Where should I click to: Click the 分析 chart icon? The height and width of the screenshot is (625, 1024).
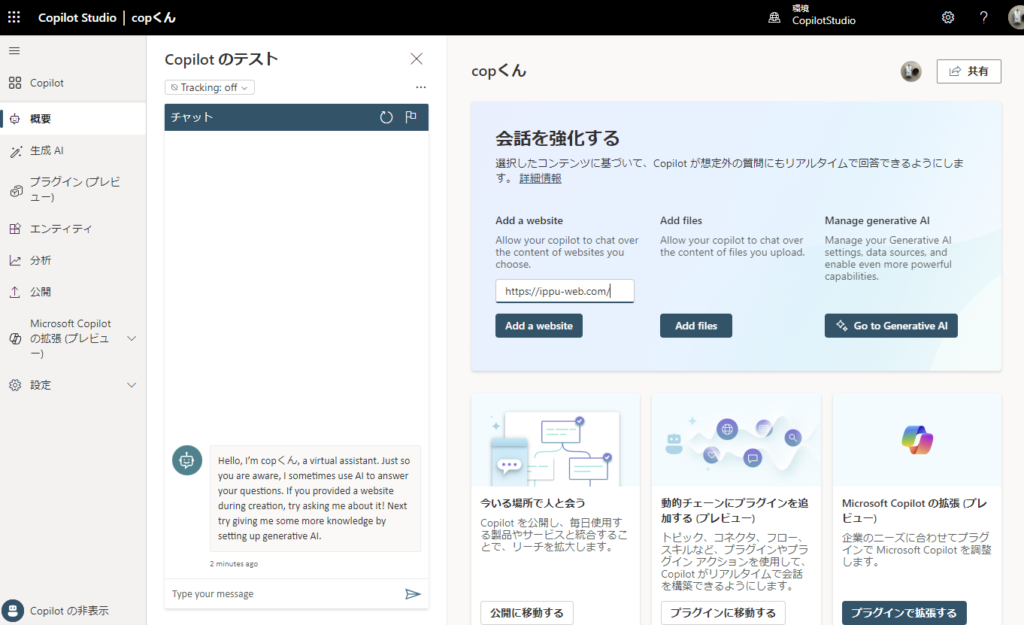coord(15,261)
